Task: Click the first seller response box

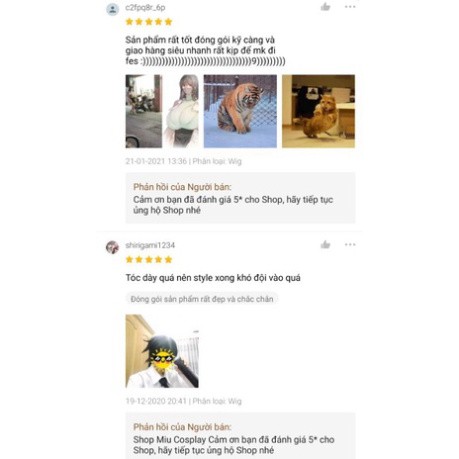Action: click(240, 198)
